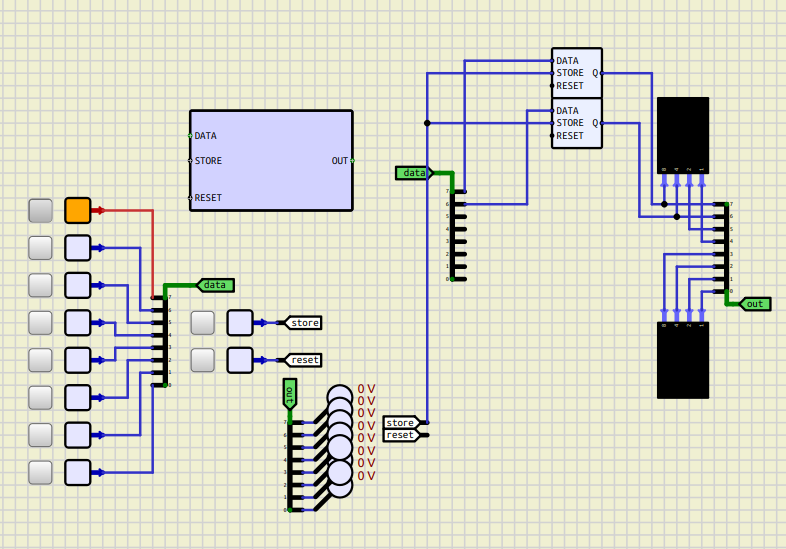Toggle the bottom gray button in left column
The width and height of the screenshot is (786, 549).
[x=40, y=472]
